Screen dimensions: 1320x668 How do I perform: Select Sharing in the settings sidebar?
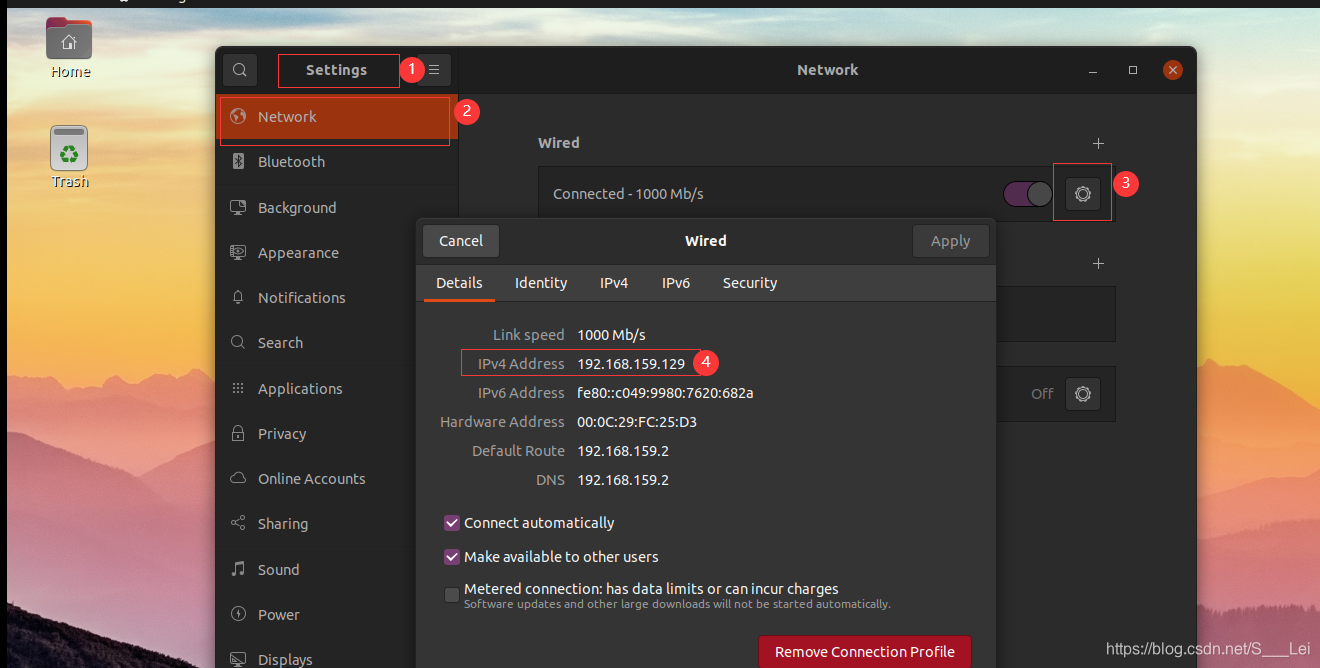click(316, 523)
